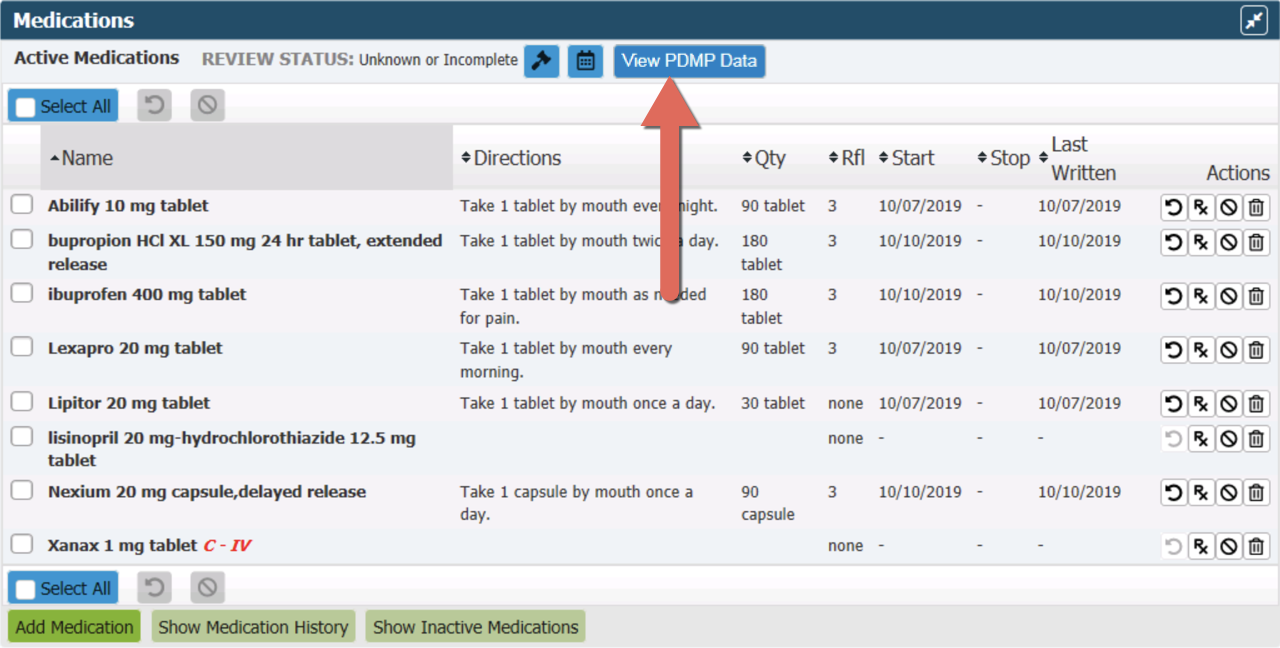Click discontinue icon for Lexapro 20 mg

click(1229, 350)
